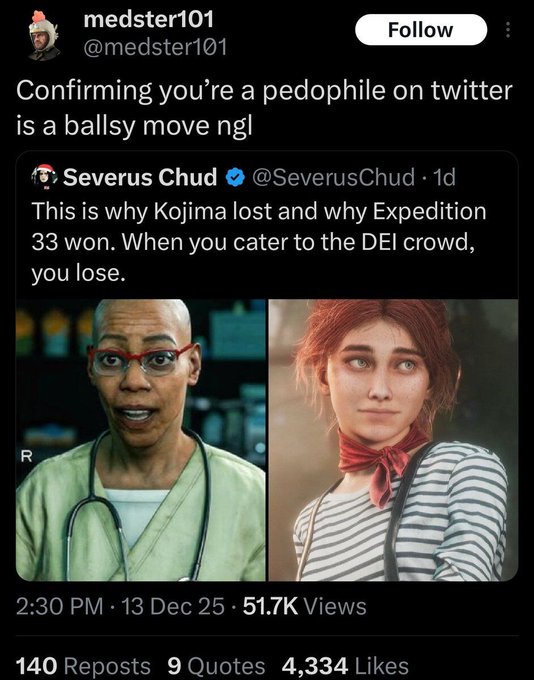
Task: Click Severus Chud's blue verified badge
Action: click(x=235, y=177)
